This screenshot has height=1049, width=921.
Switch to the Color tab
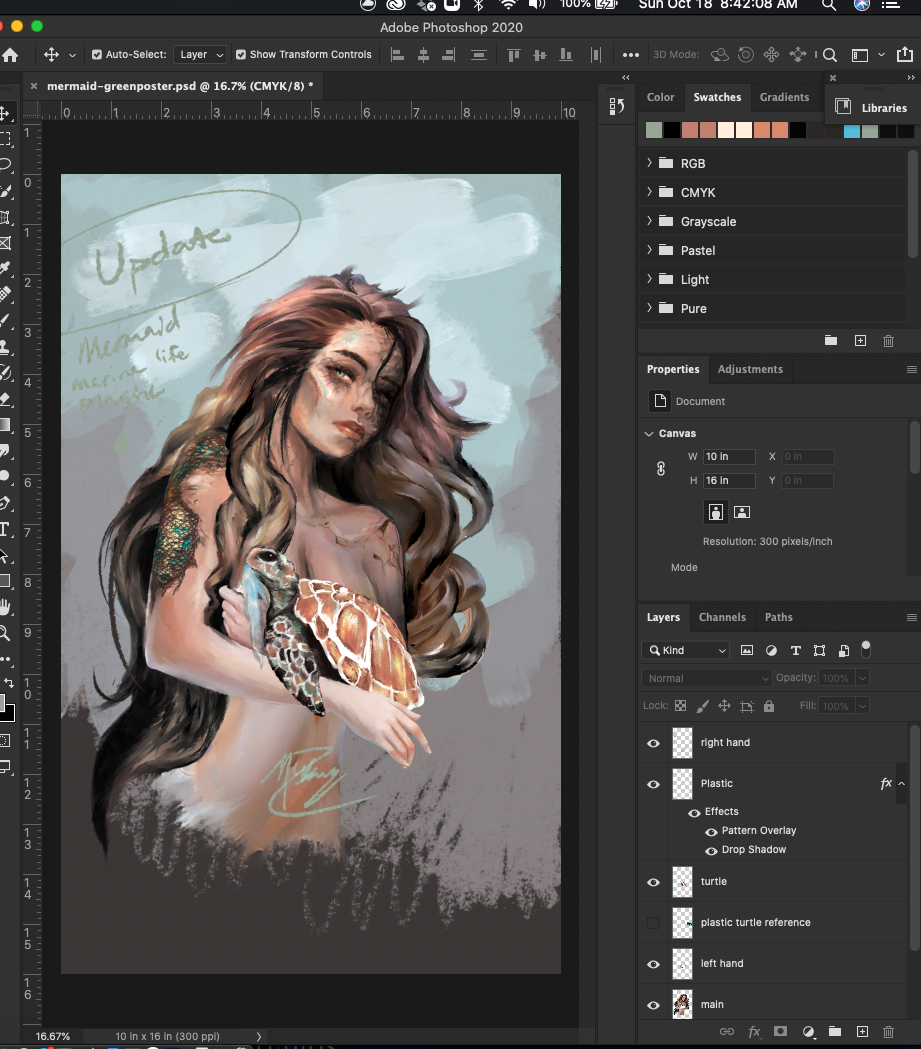pyautogui.click(x=660, y=97)
